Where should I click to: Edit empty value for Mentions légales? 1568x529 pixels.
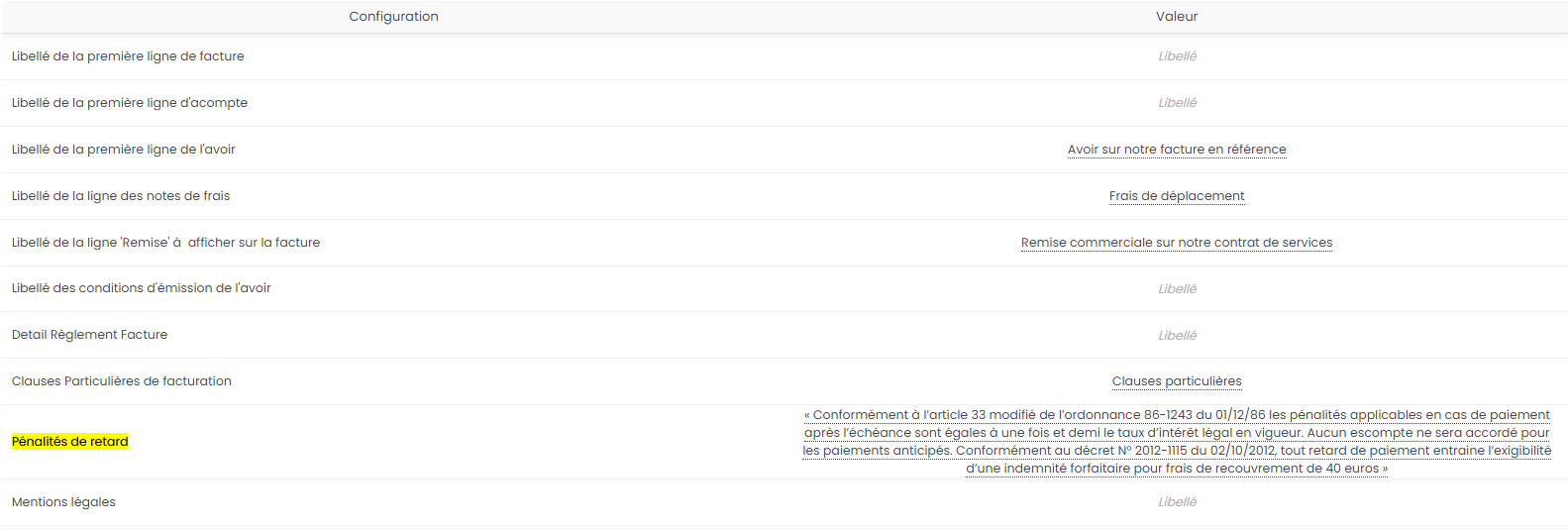click(1177, 502)
